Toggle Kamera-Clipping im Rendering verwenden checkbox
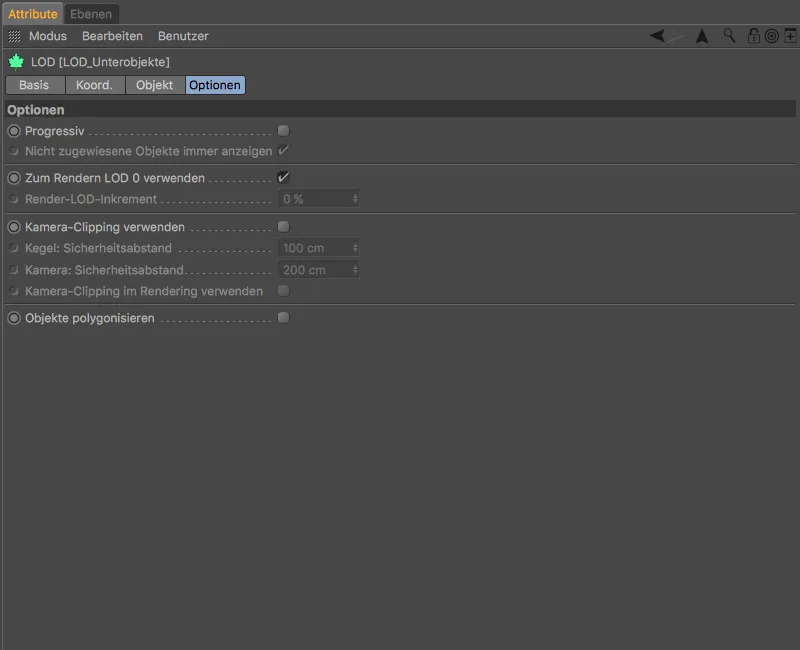 (284, 291)
